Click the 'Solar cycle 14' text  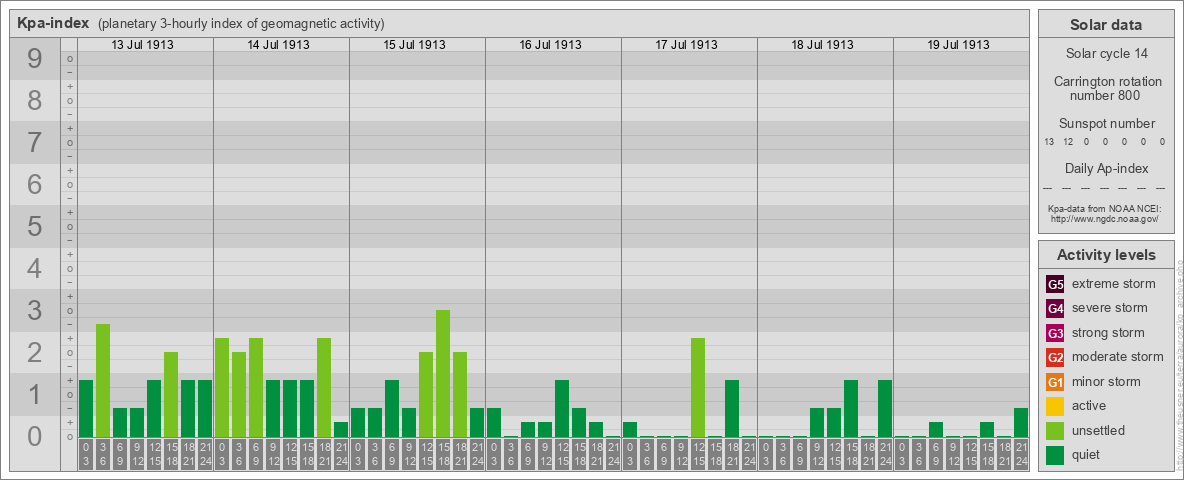click(1106, 54)
